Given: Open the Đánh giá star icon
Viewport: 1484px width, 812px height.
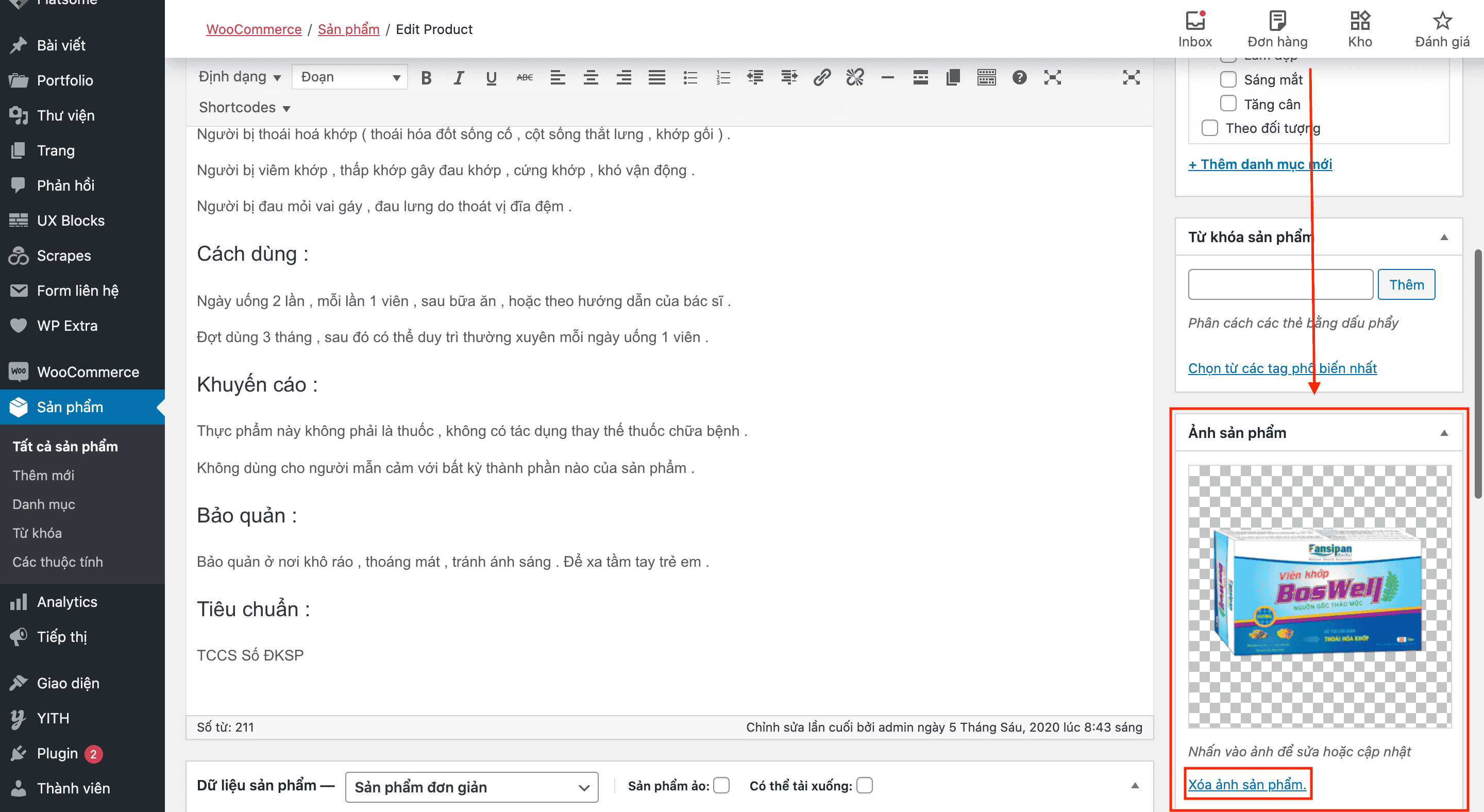Looking at the screenshot, I should [1442, 29].
